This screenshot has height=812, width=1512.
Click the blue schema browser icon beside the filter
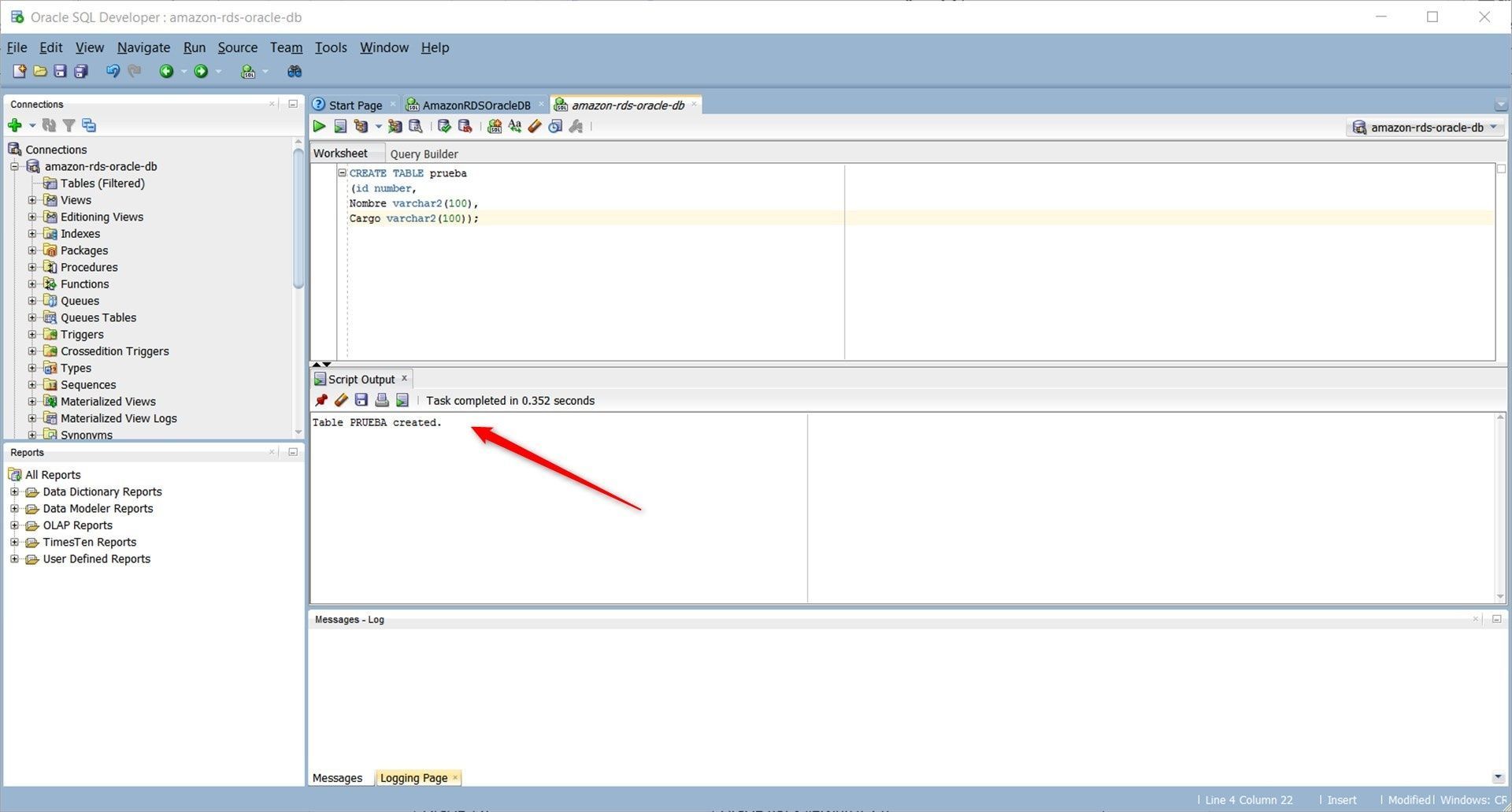[89, 125]
